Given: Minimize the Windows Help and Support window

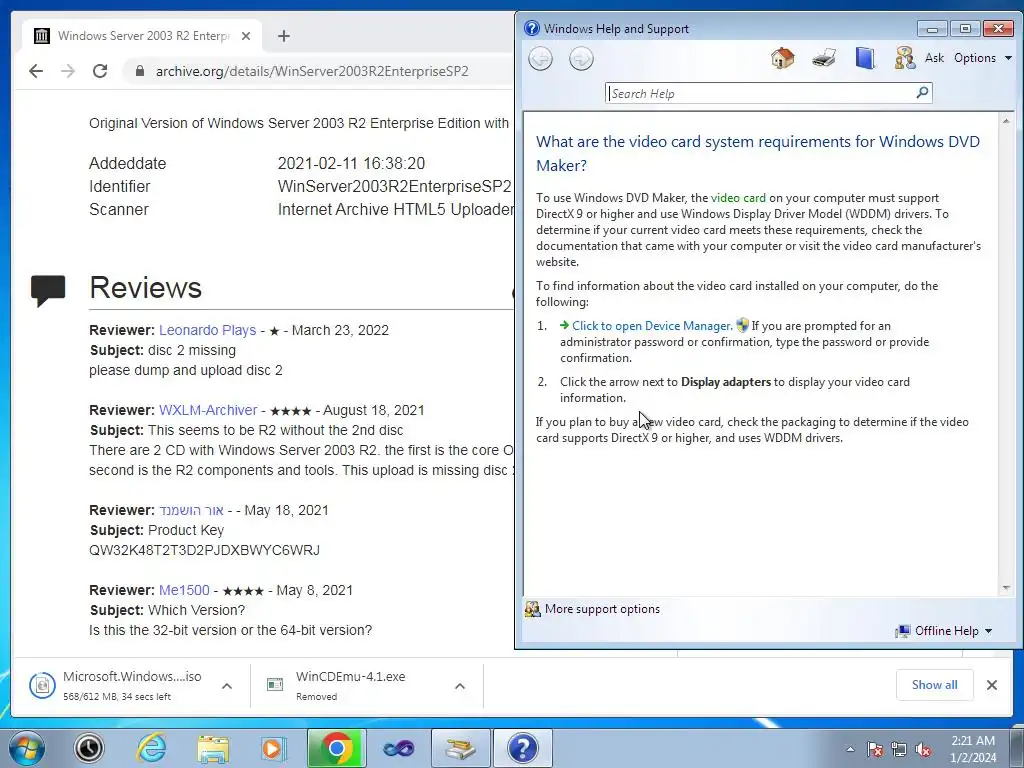Looking at the screenshot, I should point(931,29).
